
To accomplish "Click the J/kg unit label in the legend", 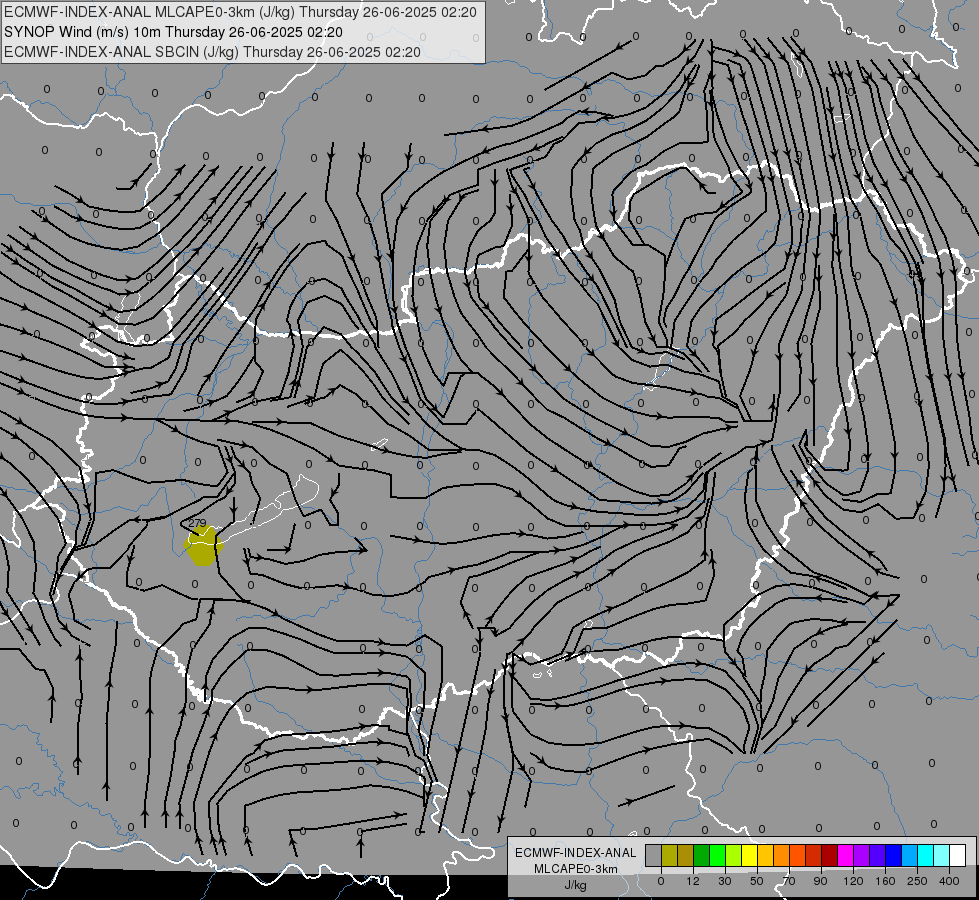I will 575,885.
